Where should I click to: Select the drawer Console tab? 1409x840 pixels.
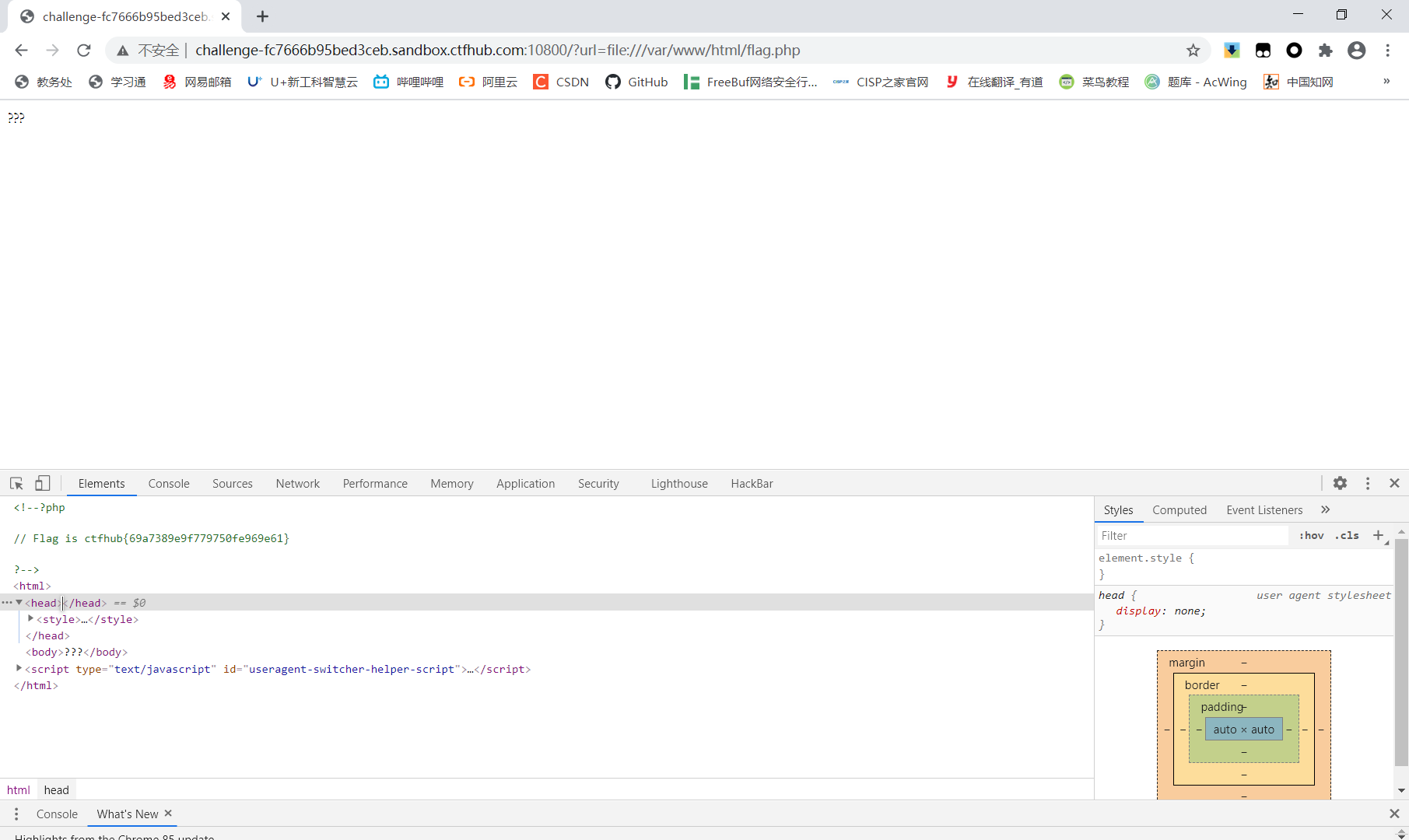(x=57, y=814)
